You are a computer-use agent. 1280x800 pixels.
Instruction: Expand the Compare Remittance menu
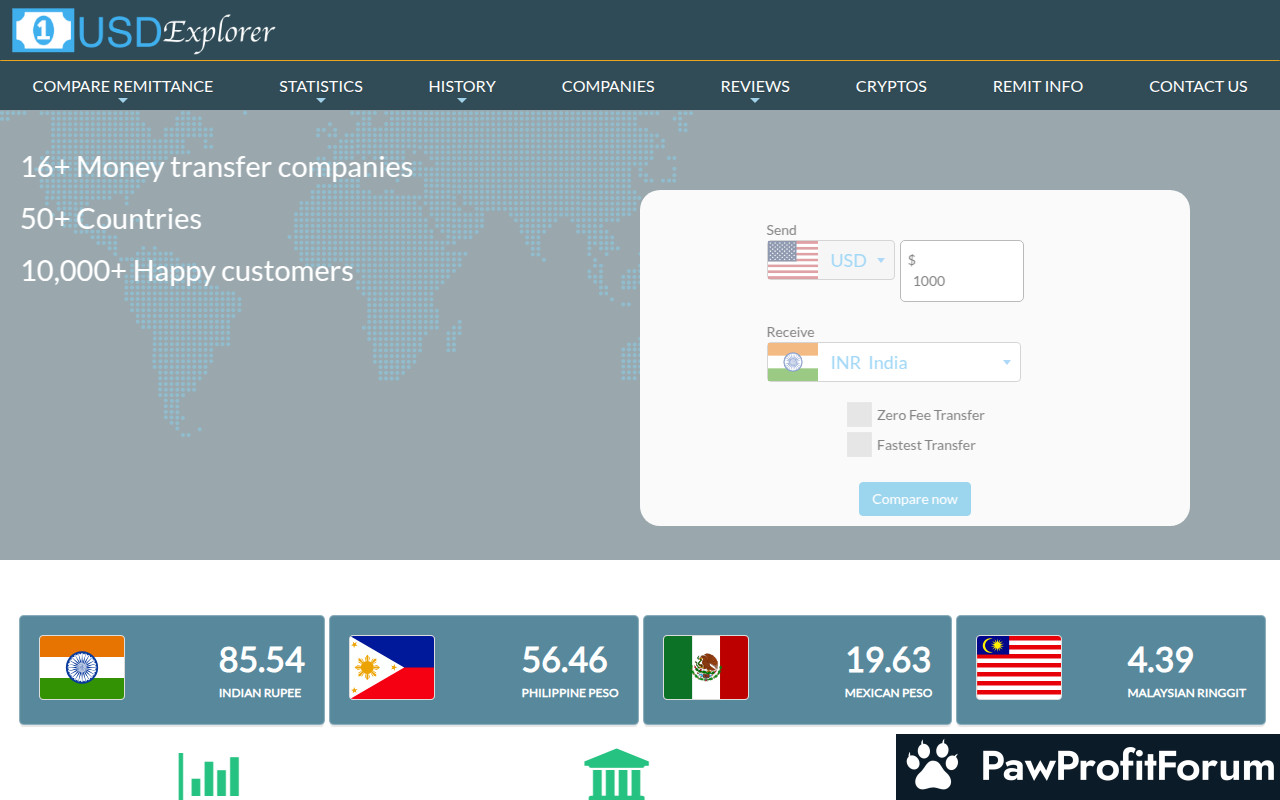(x=122, y=87)
